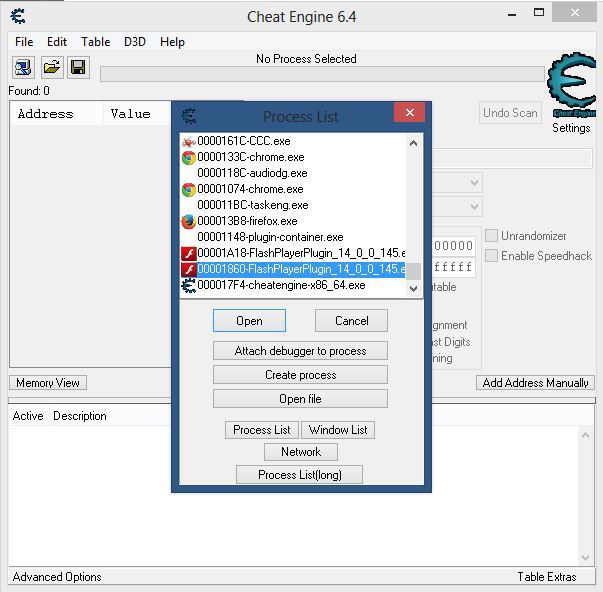603x592 pixels.
Task: Click the start address field ending 00000
Action: 454,245
